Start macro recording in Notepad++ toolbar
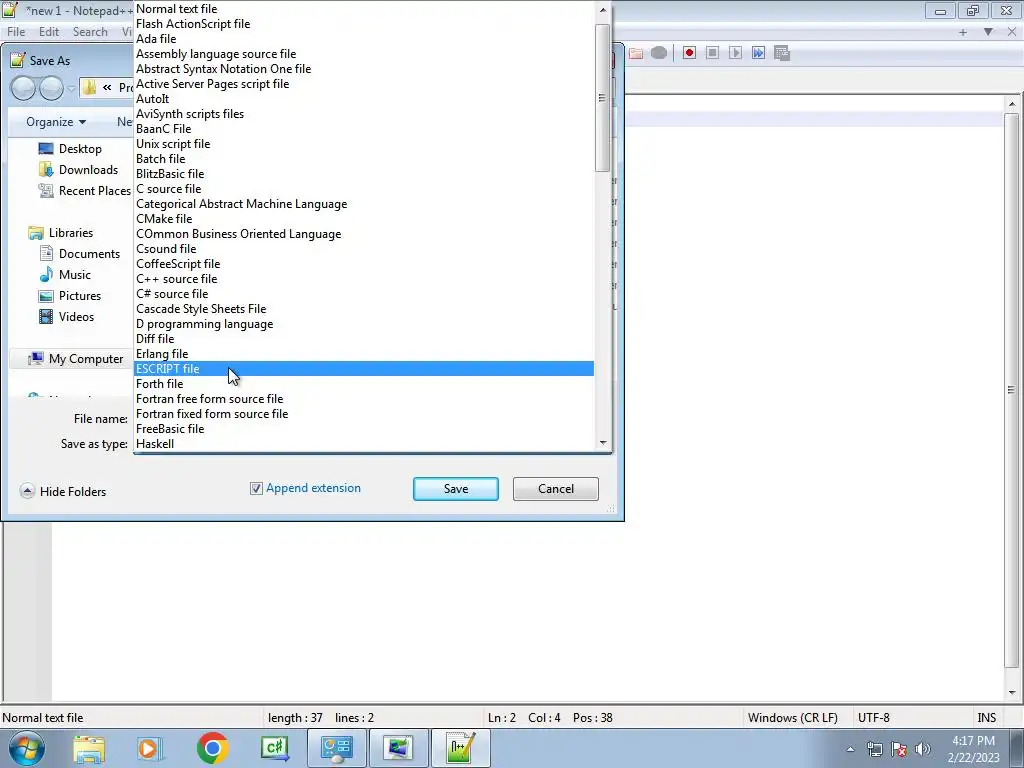The height and width of the screenshot is (768, 1024). tap(689, 53)
